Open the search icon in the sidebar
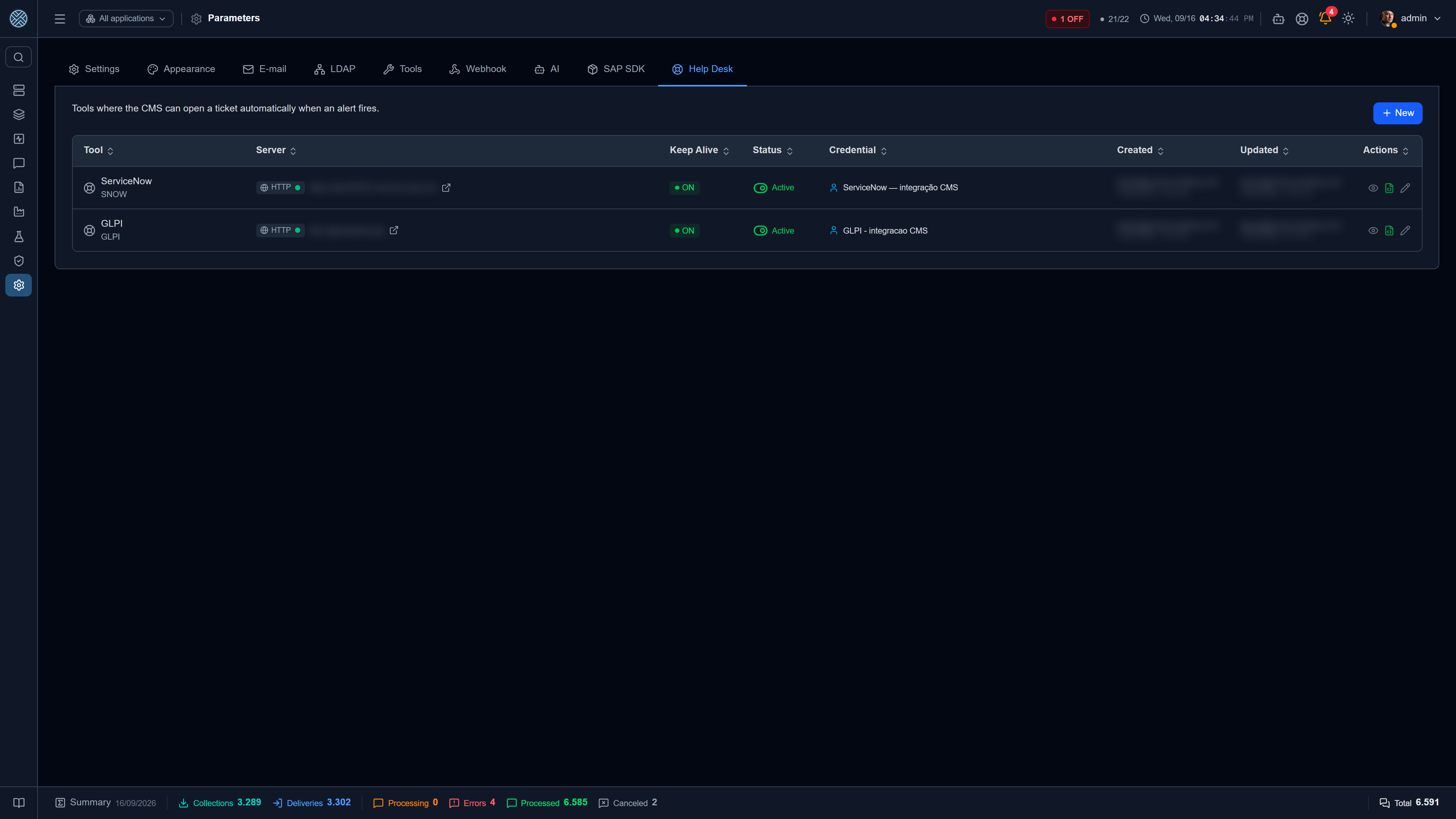Viewport: 1456px width, 819px height. (x=19, y=57)
